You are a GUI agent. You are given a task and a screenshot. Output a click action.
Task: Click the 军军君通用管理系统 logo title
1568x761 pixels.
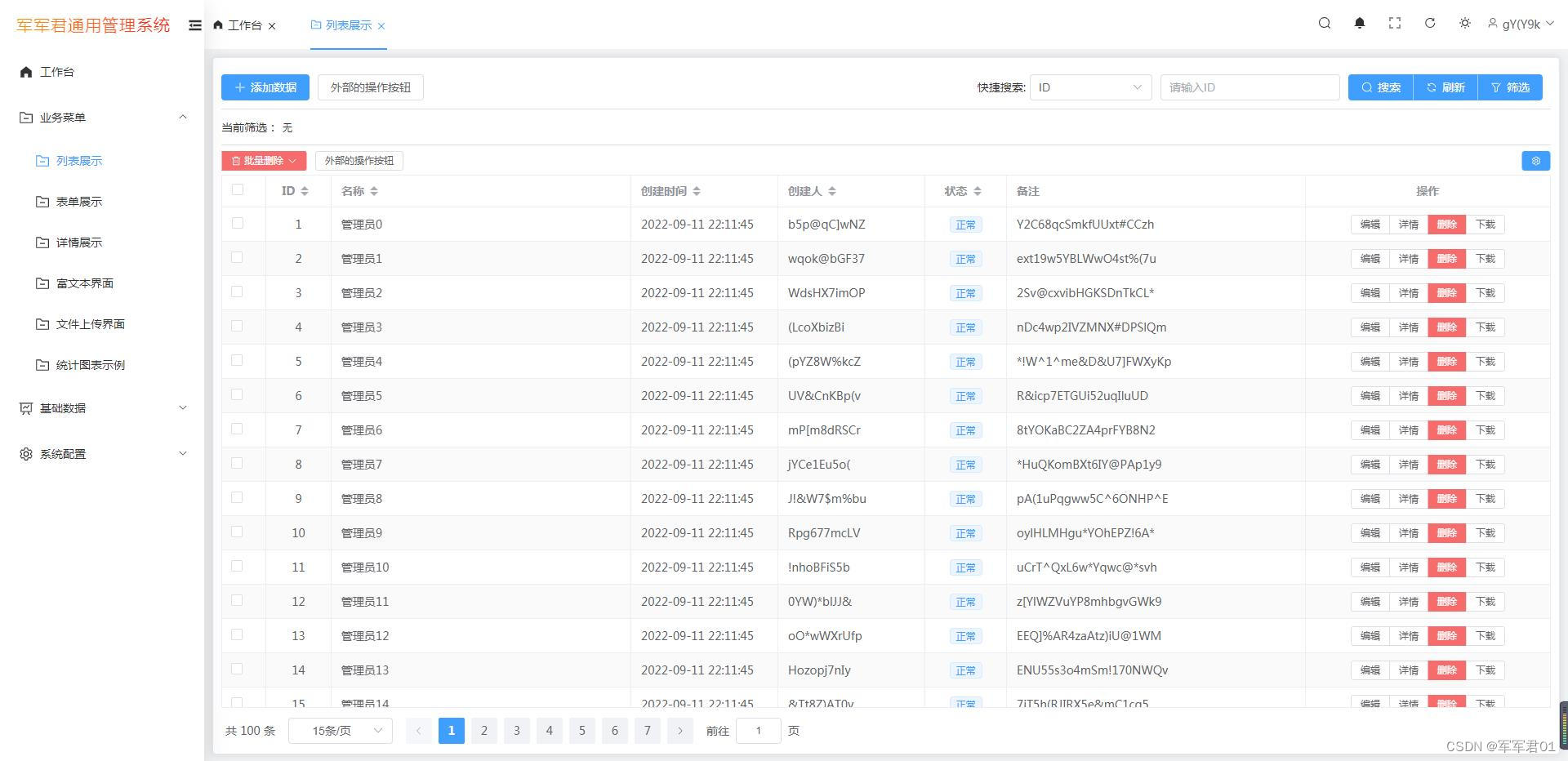pyautogui.click(x=93, y=25)
